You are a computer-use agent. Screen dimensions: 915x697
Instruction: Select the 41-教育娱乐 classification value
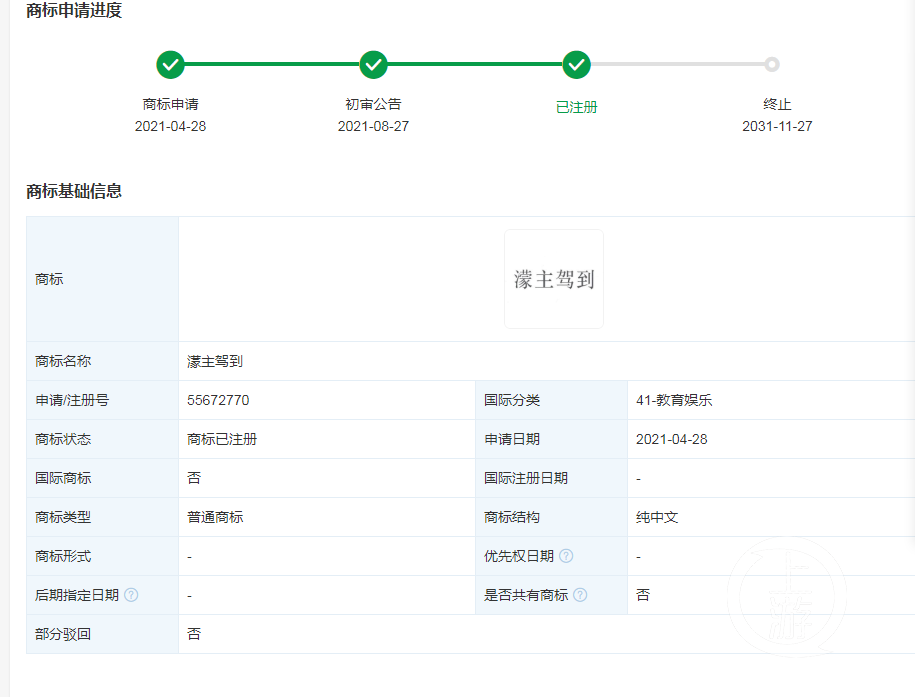[673, 400]
